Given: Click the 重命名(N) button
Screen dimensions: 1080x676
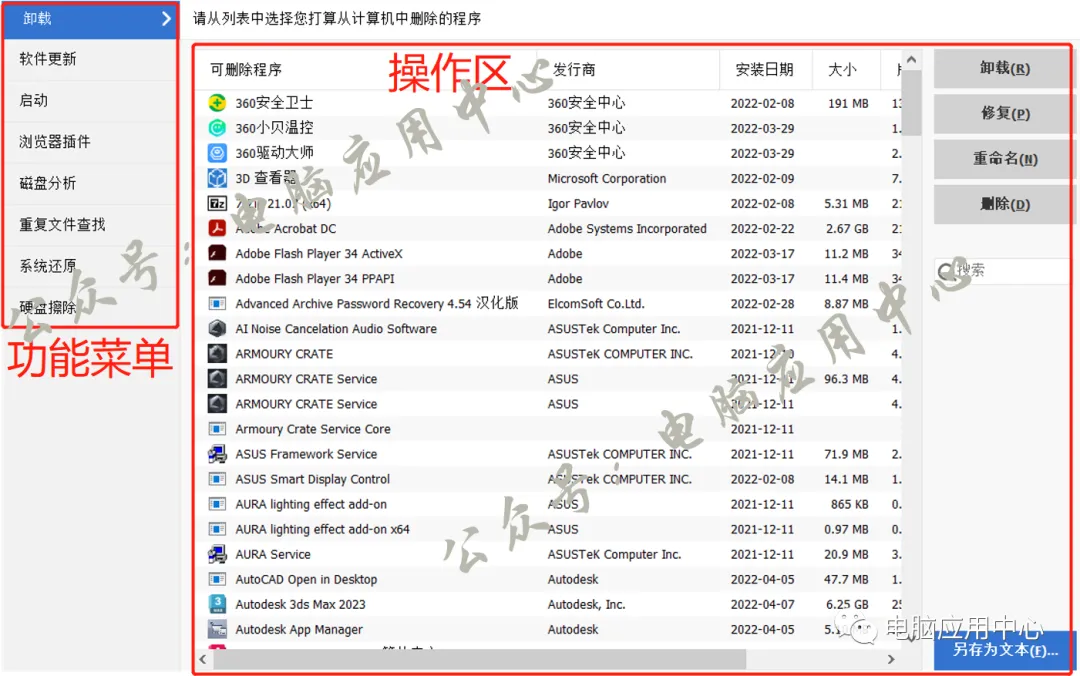Looking at the screenshot, I should (1004, 159).
